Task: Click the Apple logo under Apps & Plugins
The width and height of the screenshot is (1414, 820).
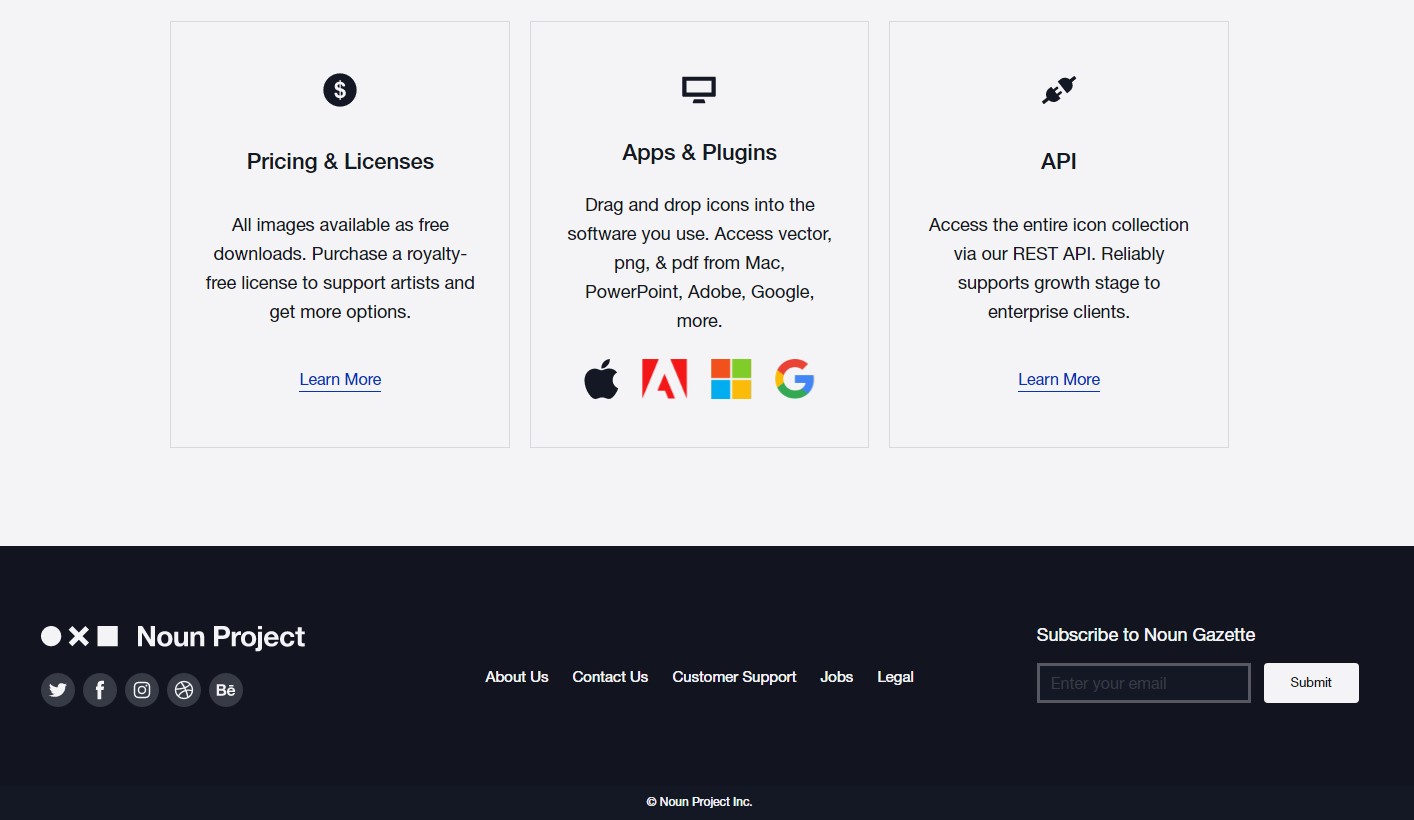Action: 601,380
